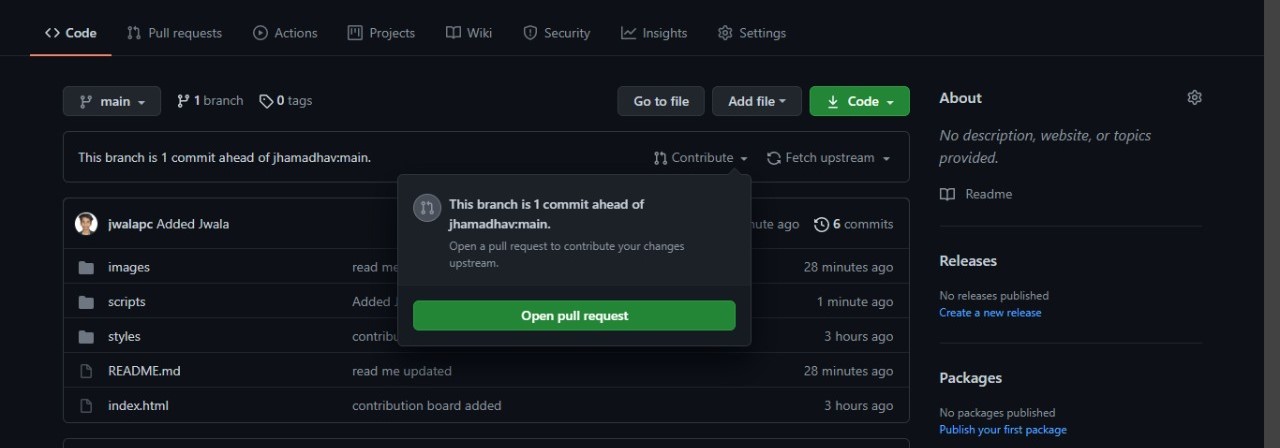
Task: Open the index.html file
Action: 138,405
